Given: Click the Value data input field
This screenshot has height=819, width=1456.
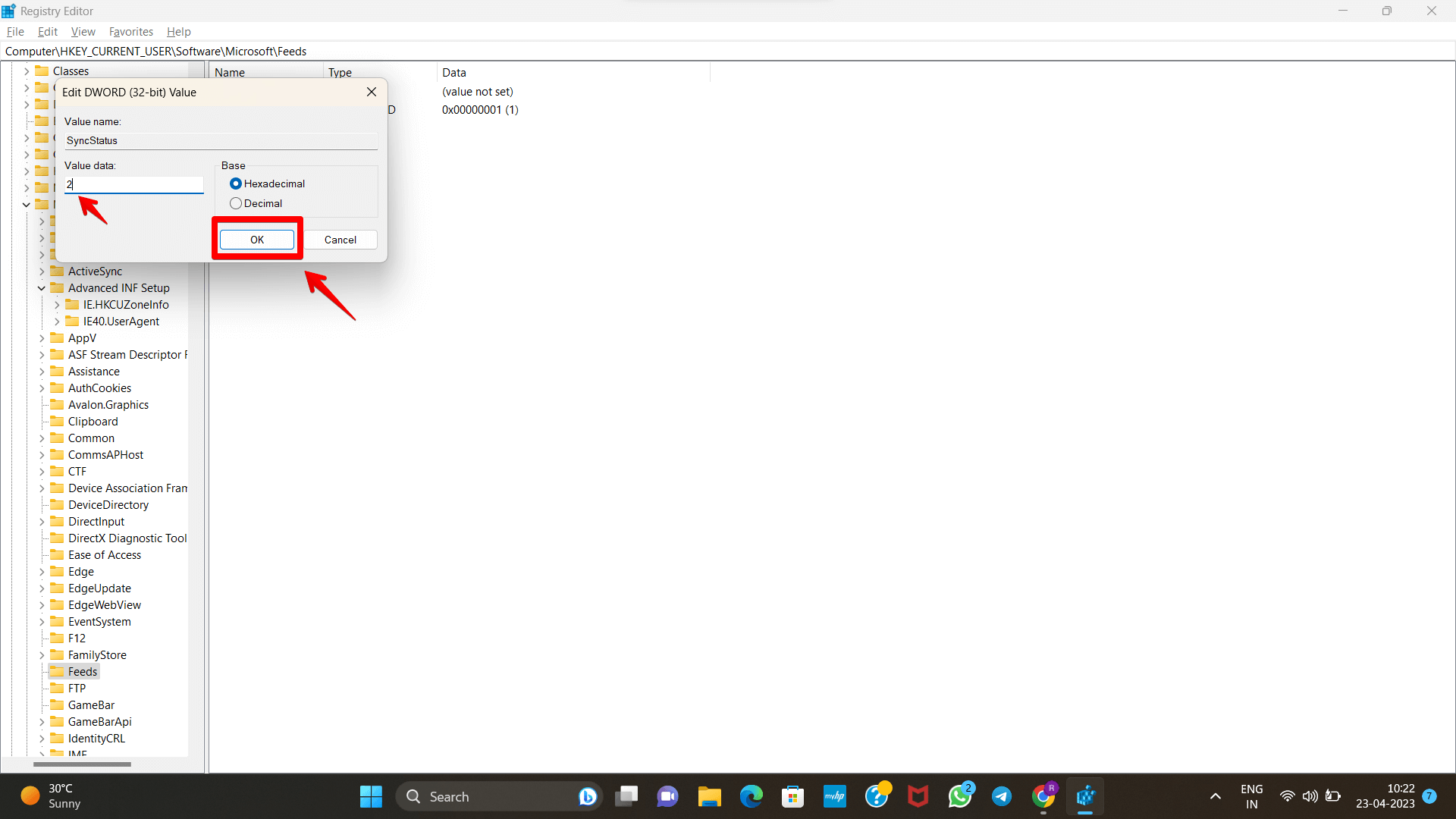Looking at the screenshot, I should (134, 184).
